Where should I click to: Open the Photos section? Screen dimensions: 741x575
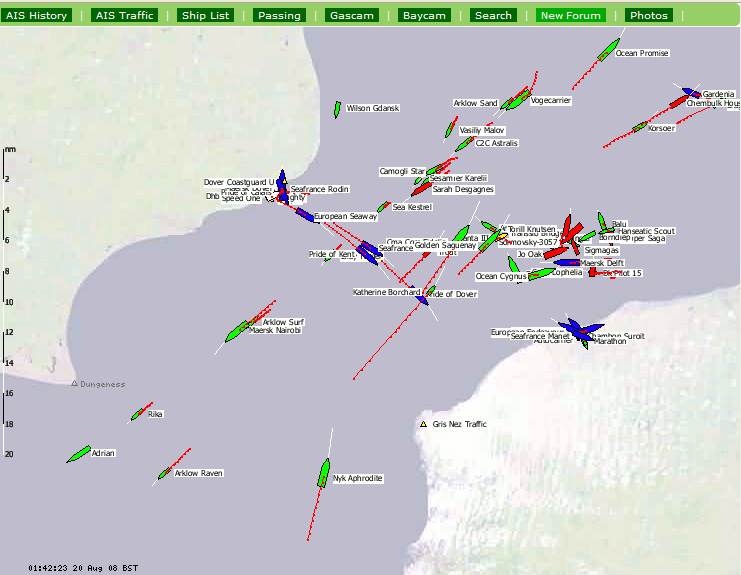[649, 16]
